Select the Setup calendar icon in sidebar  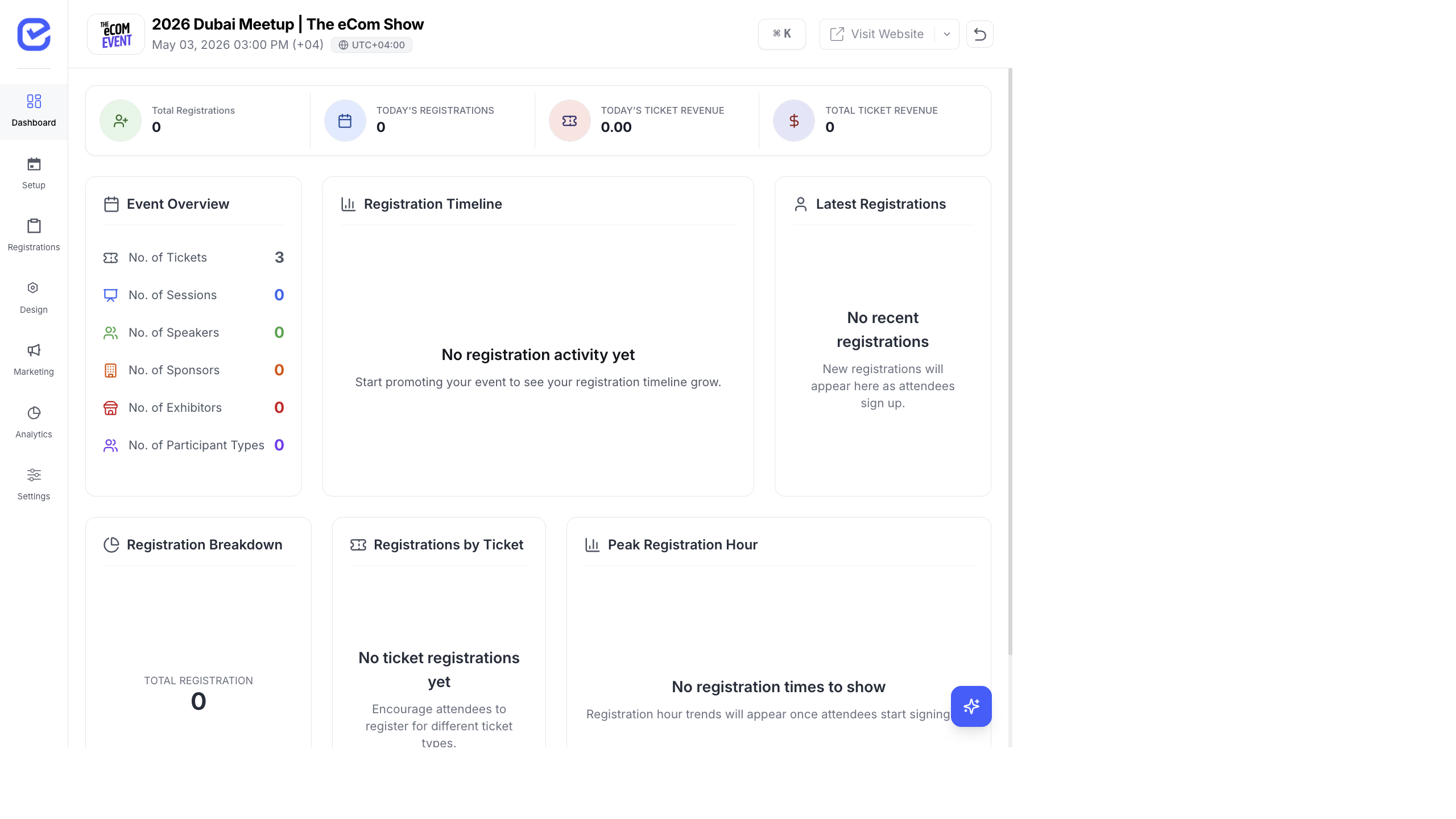point(34,164)
